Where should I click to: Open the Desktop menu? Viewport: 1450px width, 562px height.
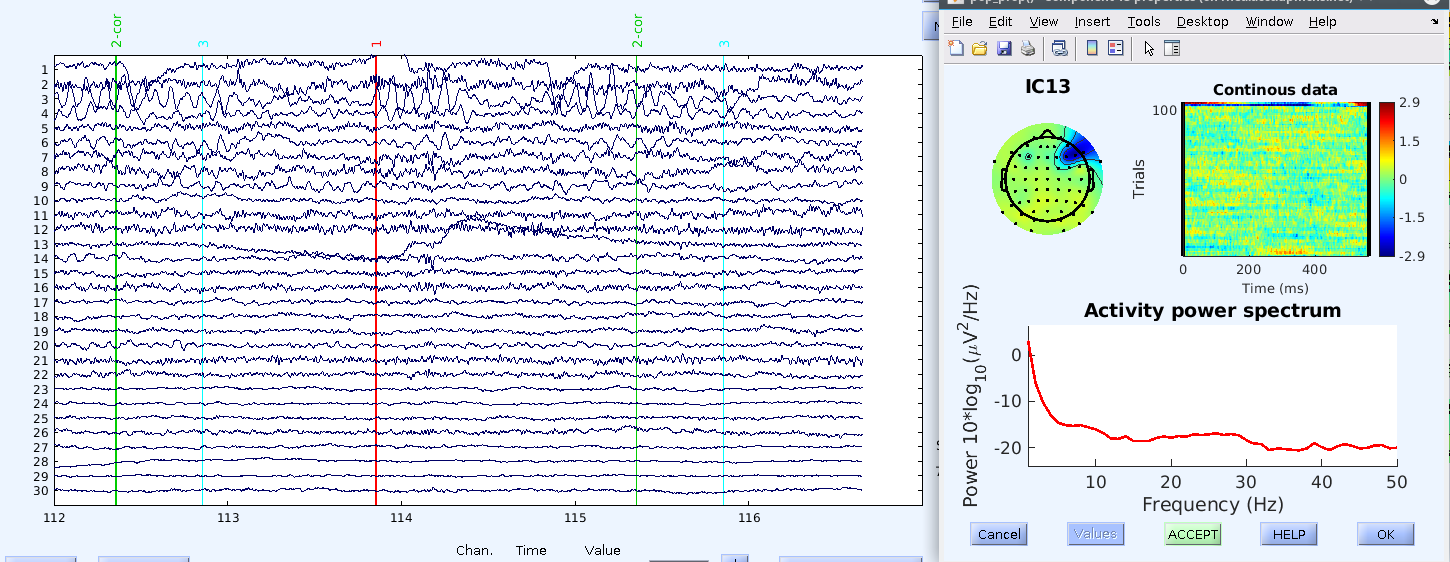[1202, 21]
